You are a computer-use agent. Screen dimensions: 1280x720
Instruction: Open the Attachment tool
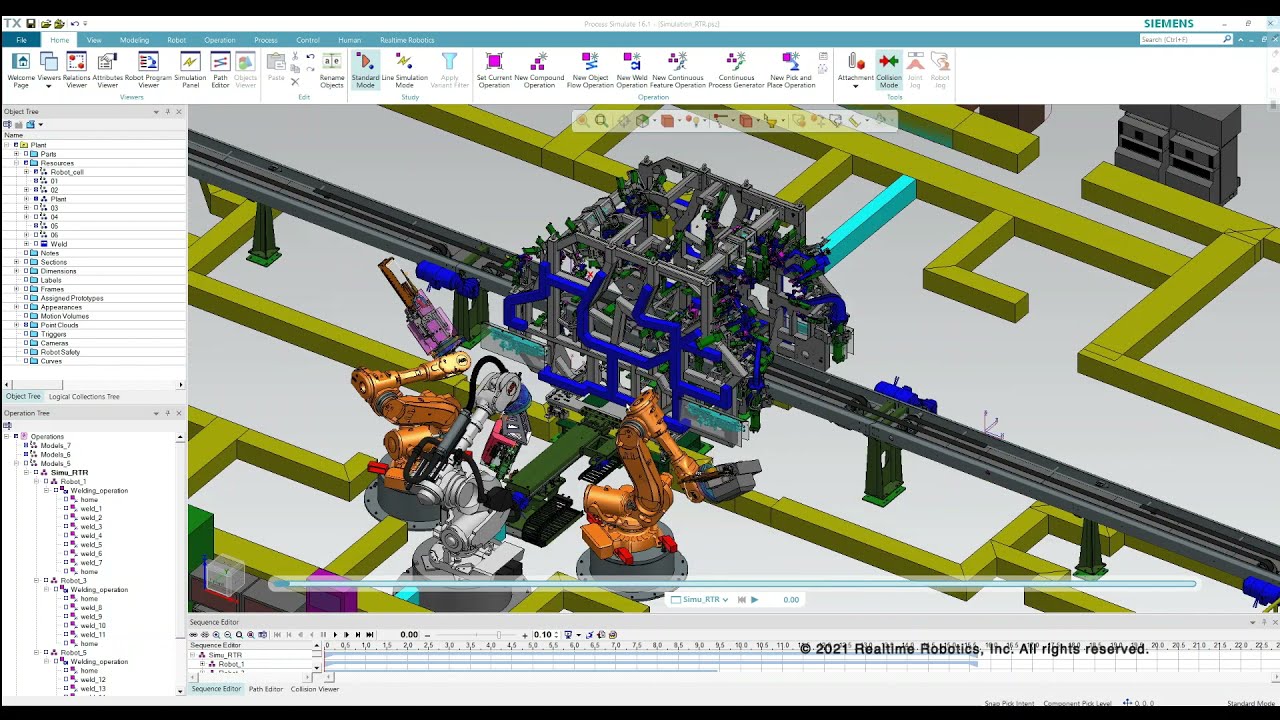point(855,70)
